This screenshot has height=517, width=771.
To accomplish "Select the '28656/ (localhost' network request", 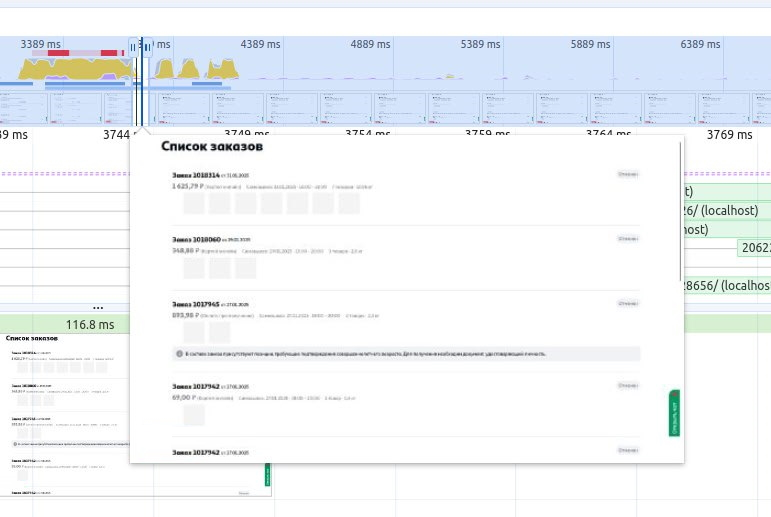I will pyautogui.click(x=727, y=285).
